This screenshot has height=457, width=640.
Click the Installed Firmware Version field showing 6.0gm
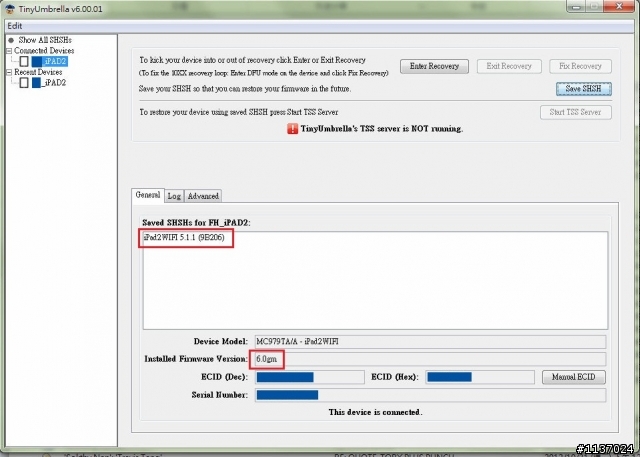pos(430,359)
